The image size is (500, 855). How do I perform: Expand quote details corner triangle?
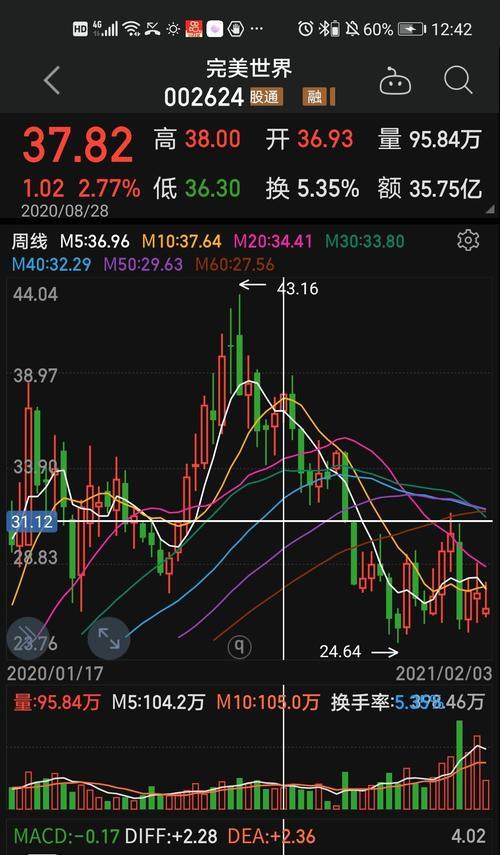click(x=490, y=209)
